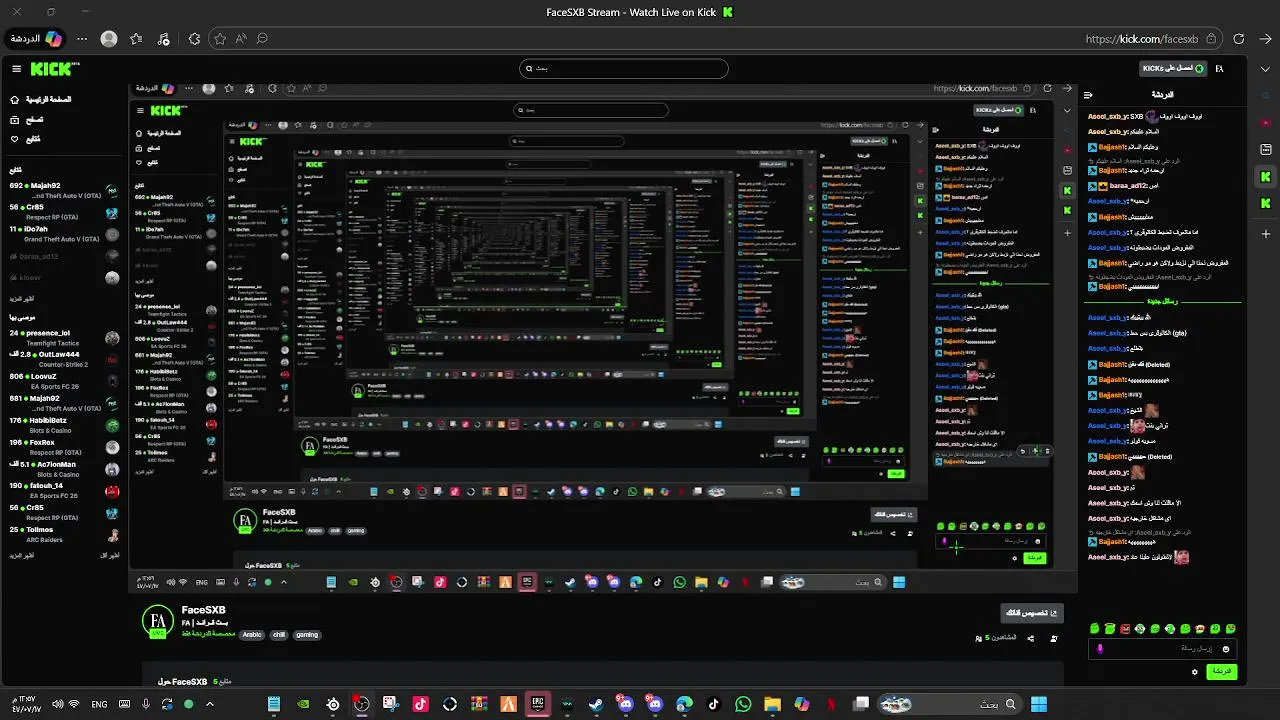
Task: Open browser settings and more (three dots)
Action: (x=82, y=39)
